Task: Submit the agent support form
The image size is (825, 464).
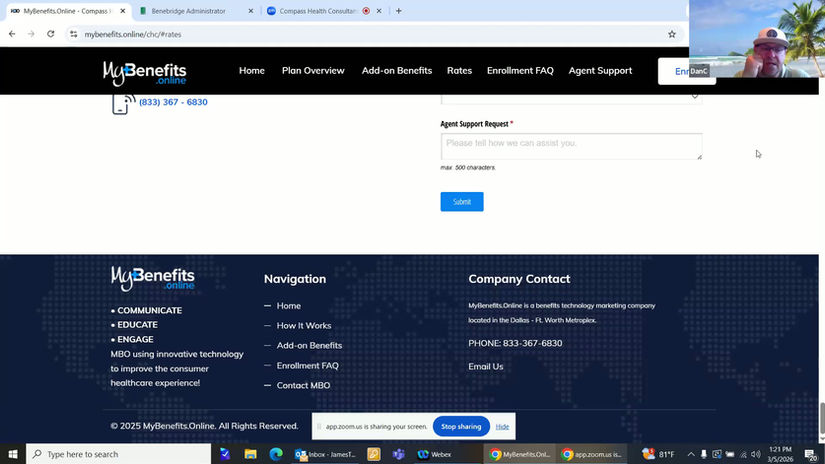Action: click(462, 201)
